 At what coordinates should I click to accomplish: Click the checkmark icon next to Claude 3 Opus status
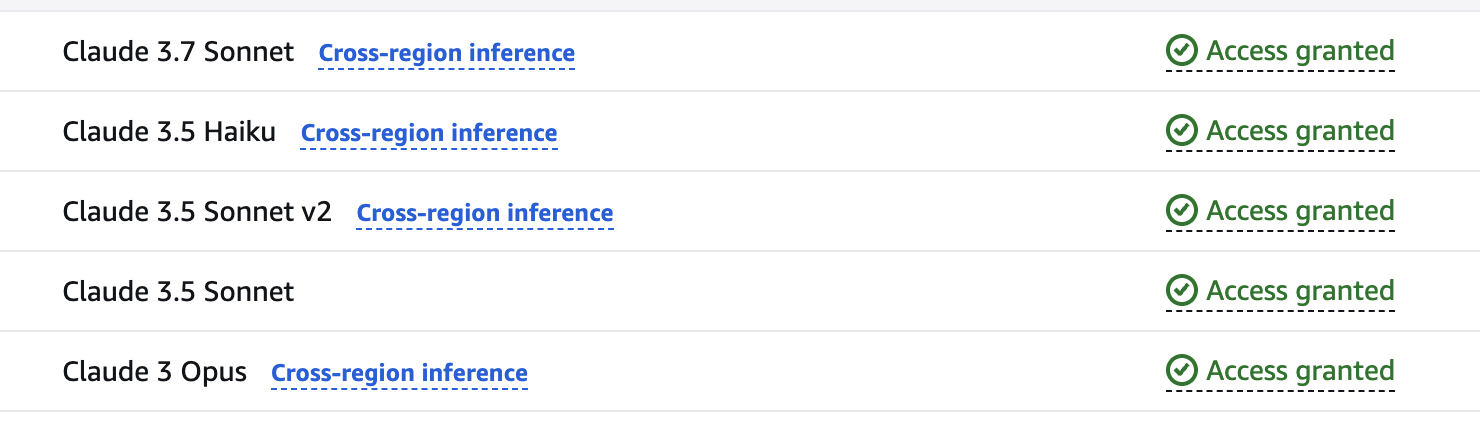click(1182, 371)
